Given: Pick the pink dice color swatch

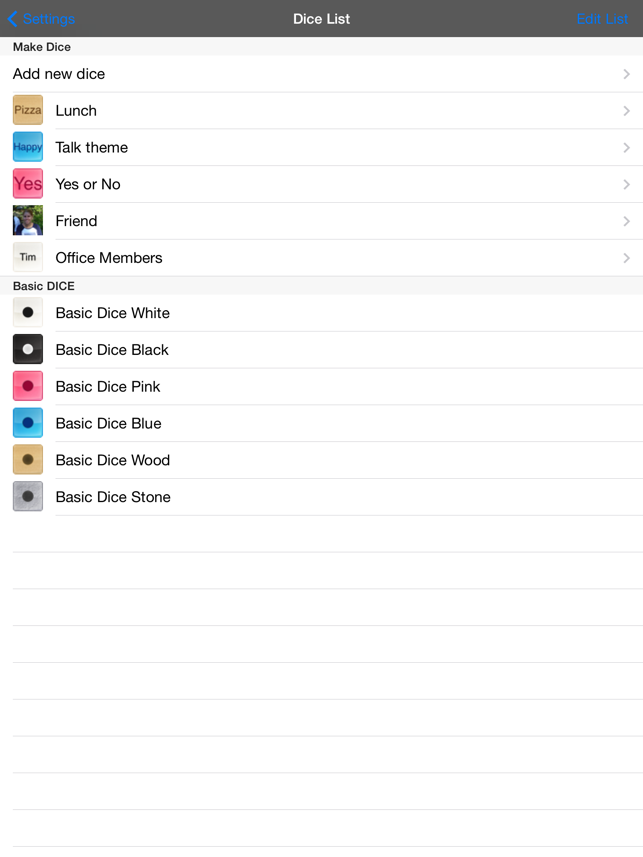Looking at the screenshot, I should click(28, 386).
